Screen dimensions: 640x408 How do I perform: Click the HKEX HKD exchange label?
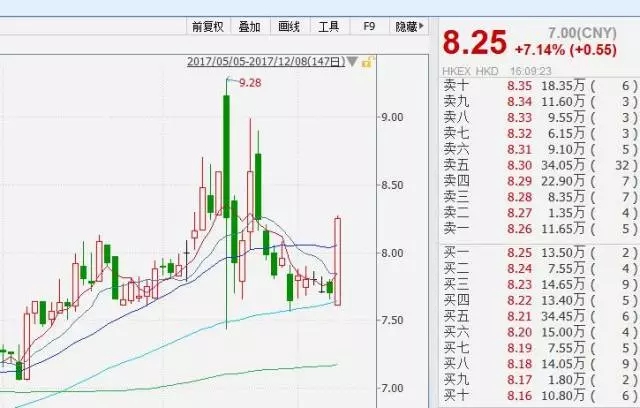coord(470,72)
